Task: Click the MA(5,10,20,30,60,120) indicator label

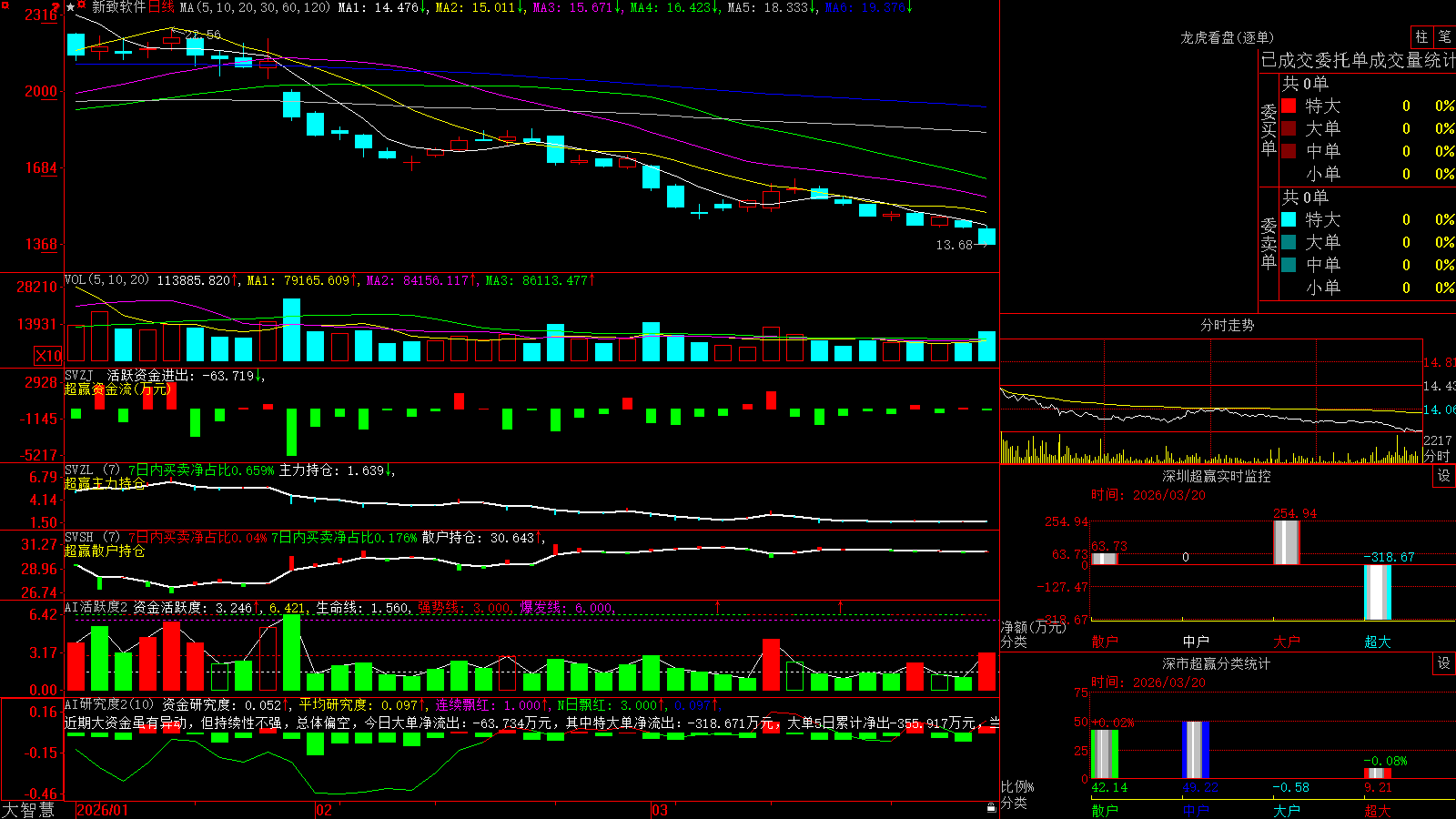Action: pos(255,7)
